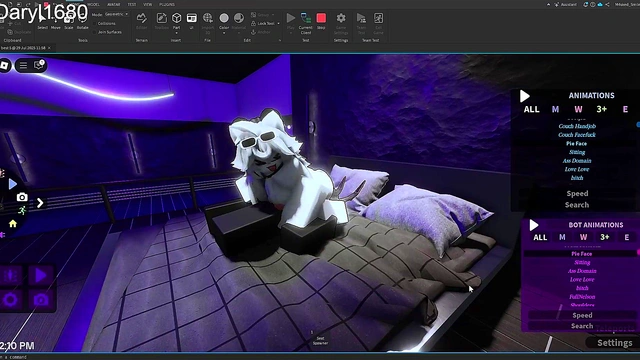
Task: Click Speed field in ANIMATIONS panel
Action: [x=577, y=193]
